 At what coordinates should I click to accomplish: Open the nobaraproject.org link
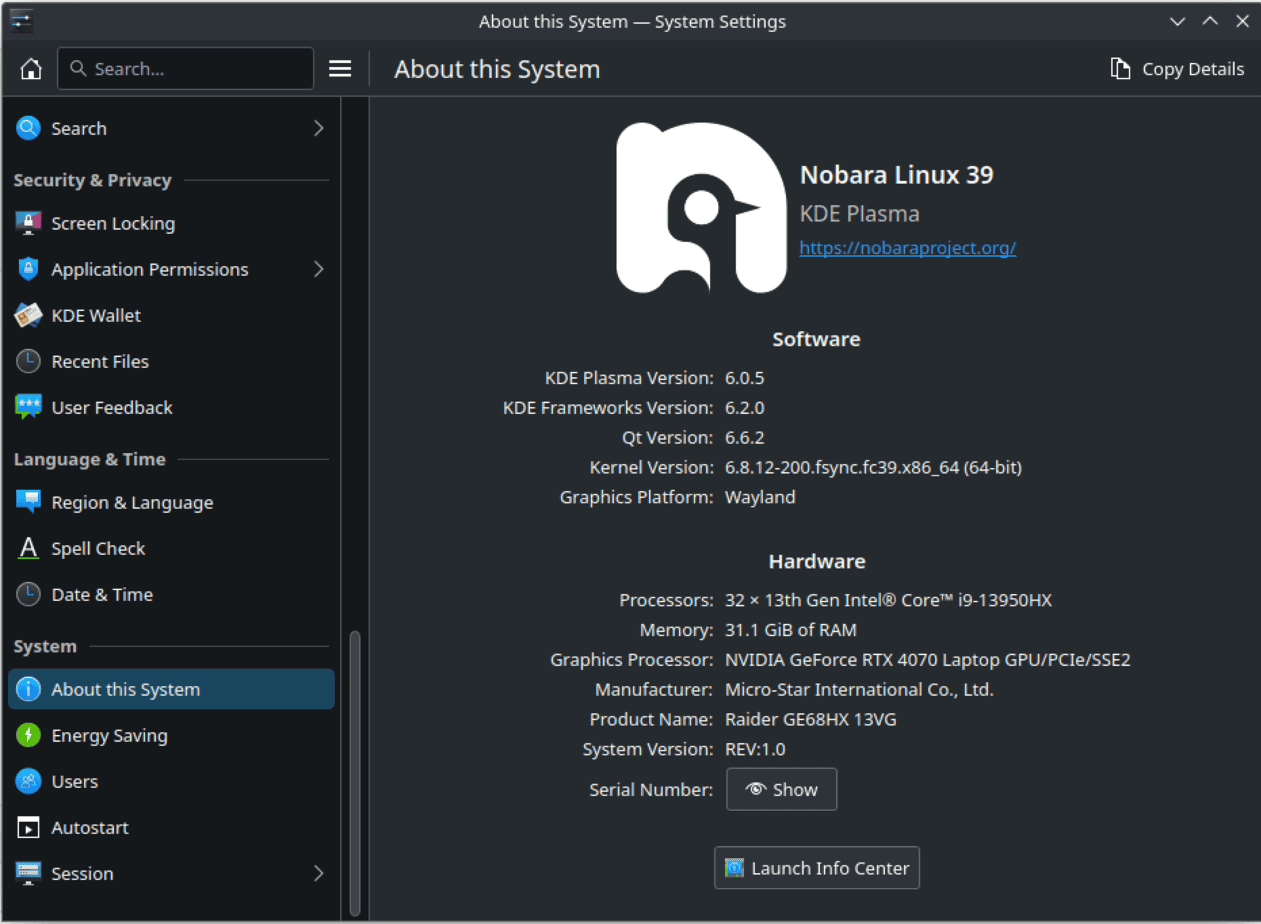coord(907,247)
